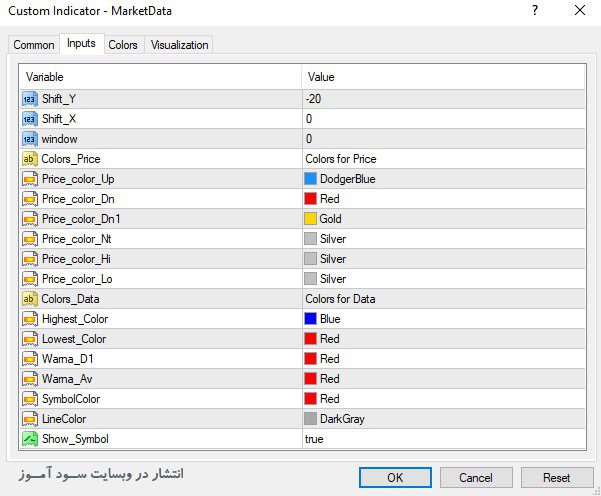This screenshot has height=496, width=601.
Task: Close the Custom Indicator dialog
Action: 580,10
